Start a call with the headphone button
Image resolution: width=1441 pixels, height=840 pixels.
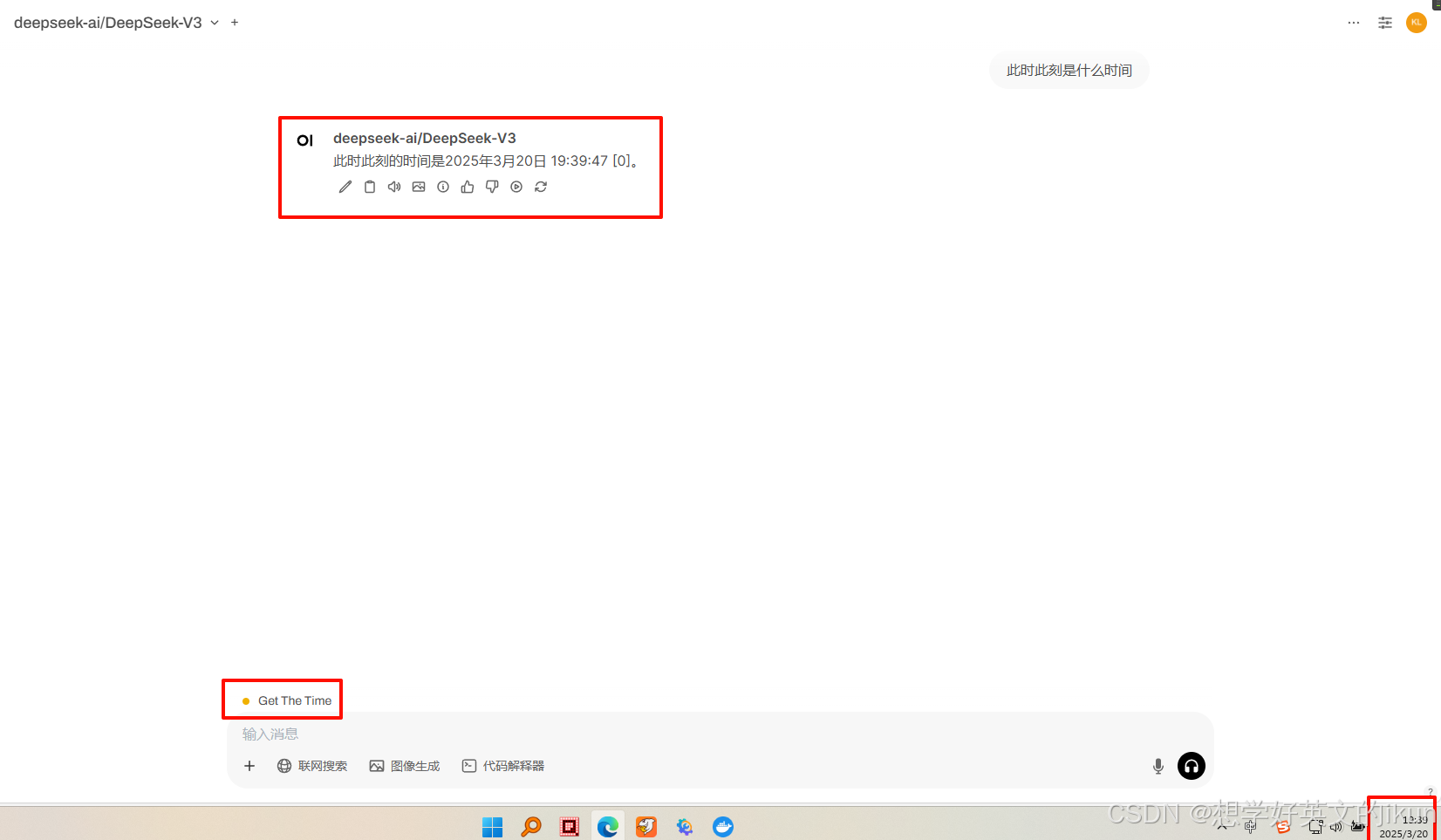(1192, 766)
